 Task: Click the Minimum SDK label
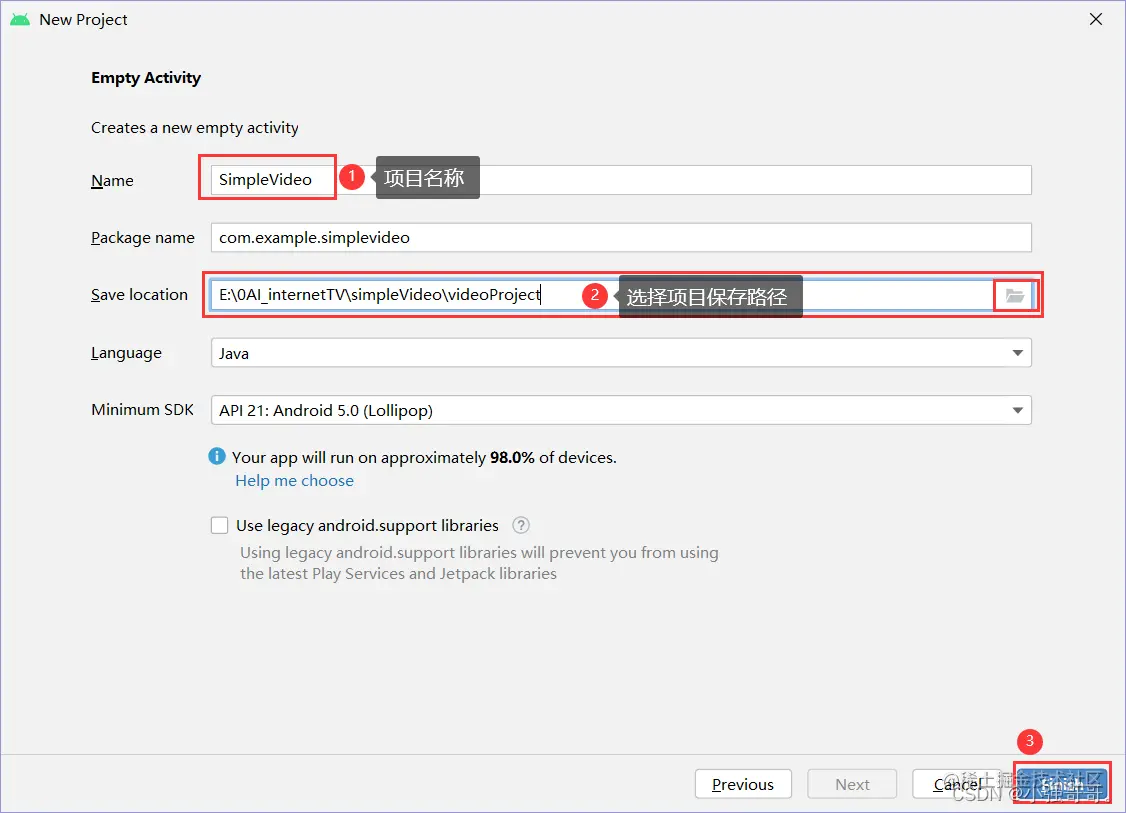(142, 409)
